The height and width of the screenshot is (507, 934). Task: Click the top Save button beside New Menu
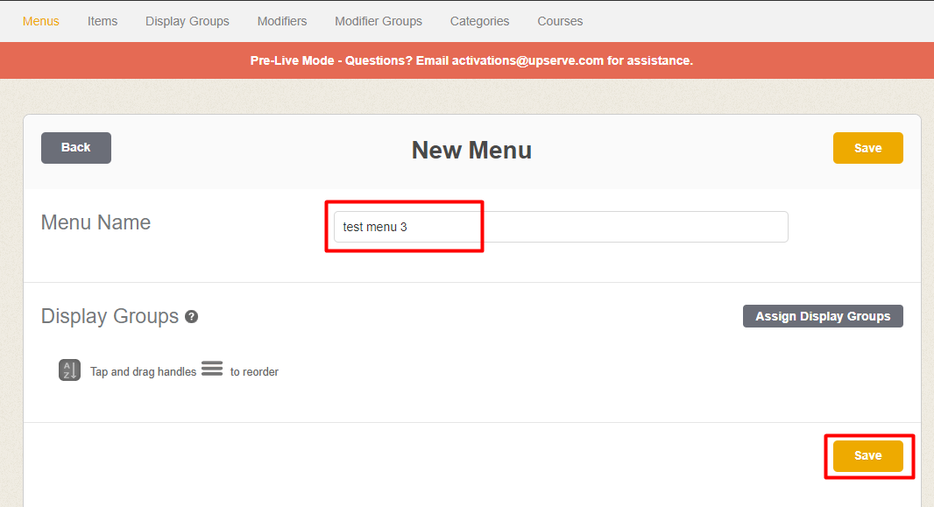coord(867,148)
